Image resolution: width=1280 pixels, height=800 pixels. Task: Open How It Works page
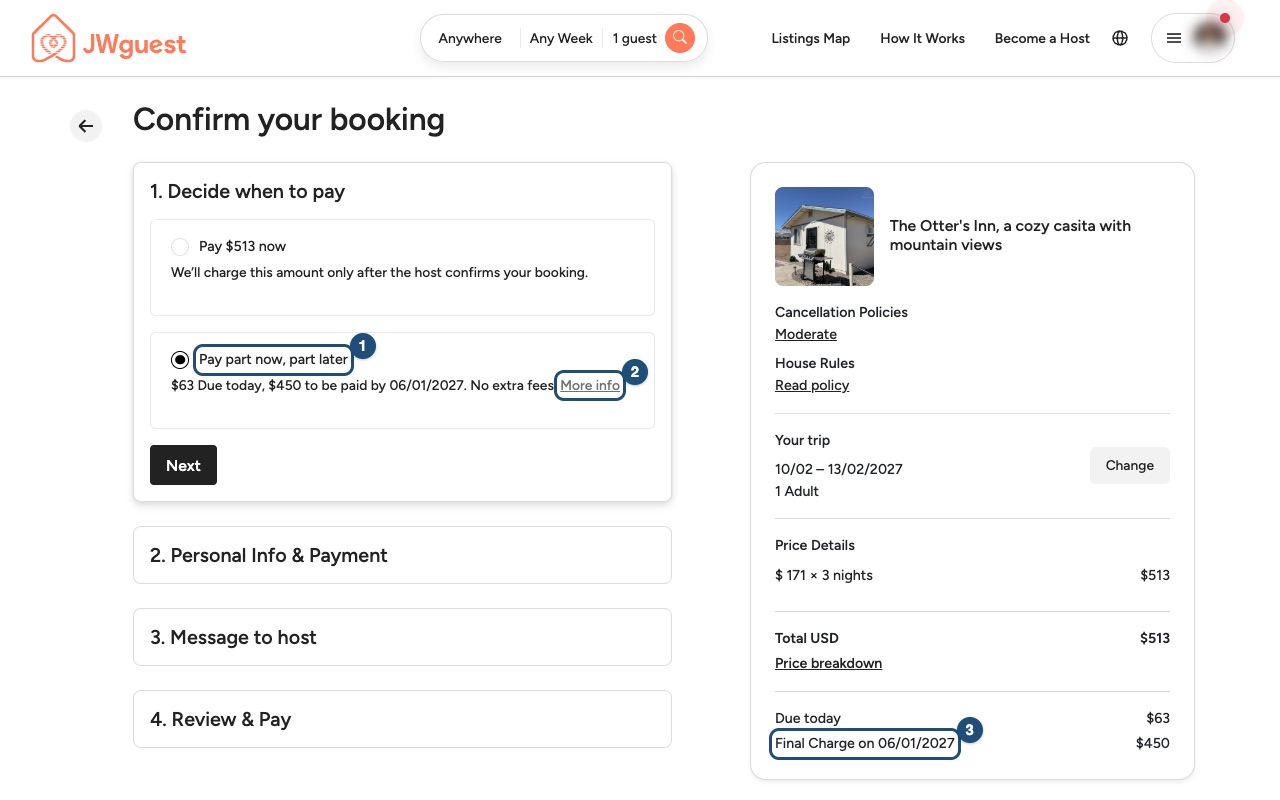[922, 38]
